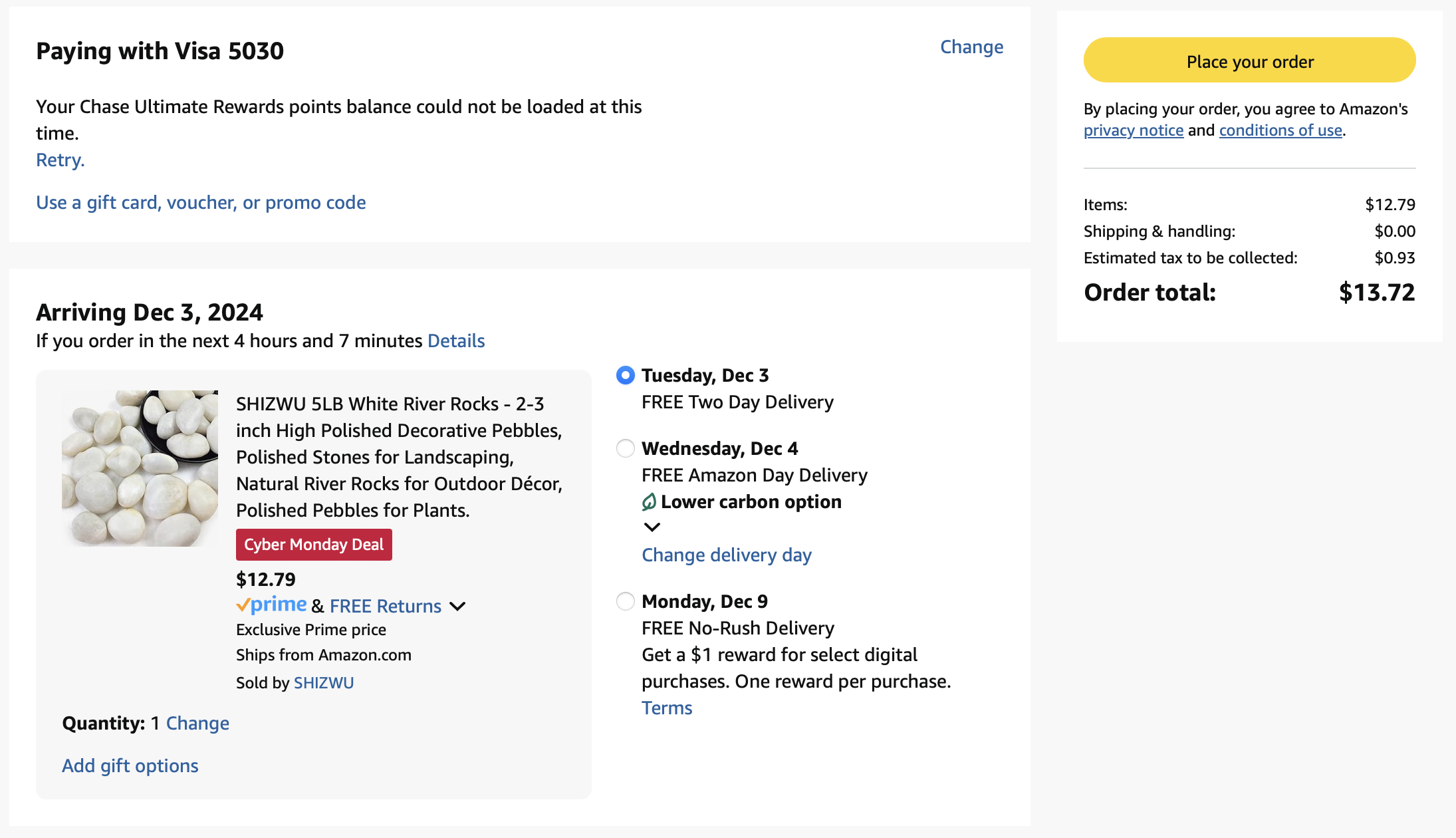The height and width of the screenshot is (838, 1456).
Task: Select Tuesday, Dec 3 delivery option
Action: (626, 376)
